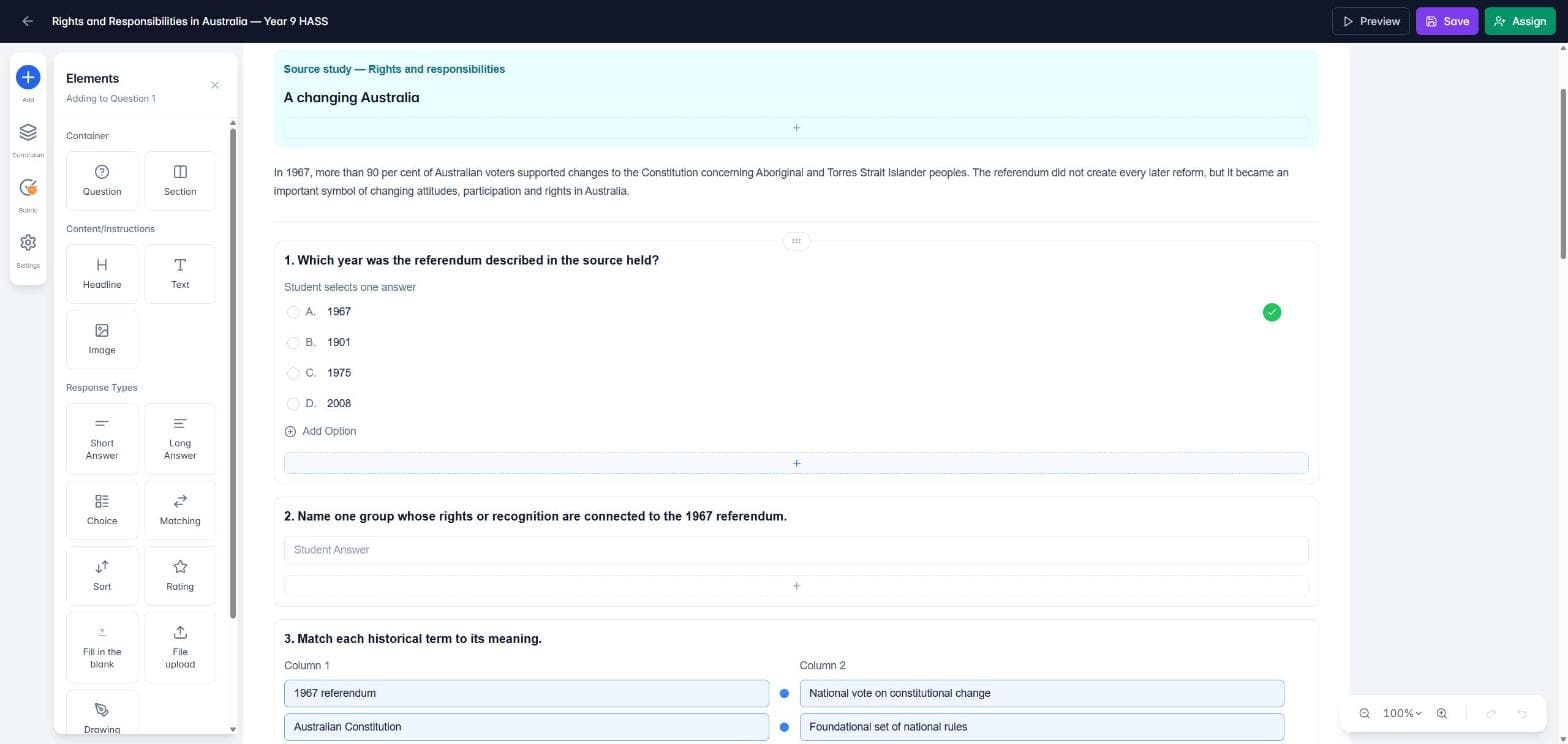Open the Settings sidebar panel
The height and width of the screenshot is (744, 1568).
[x=28, y=249]
